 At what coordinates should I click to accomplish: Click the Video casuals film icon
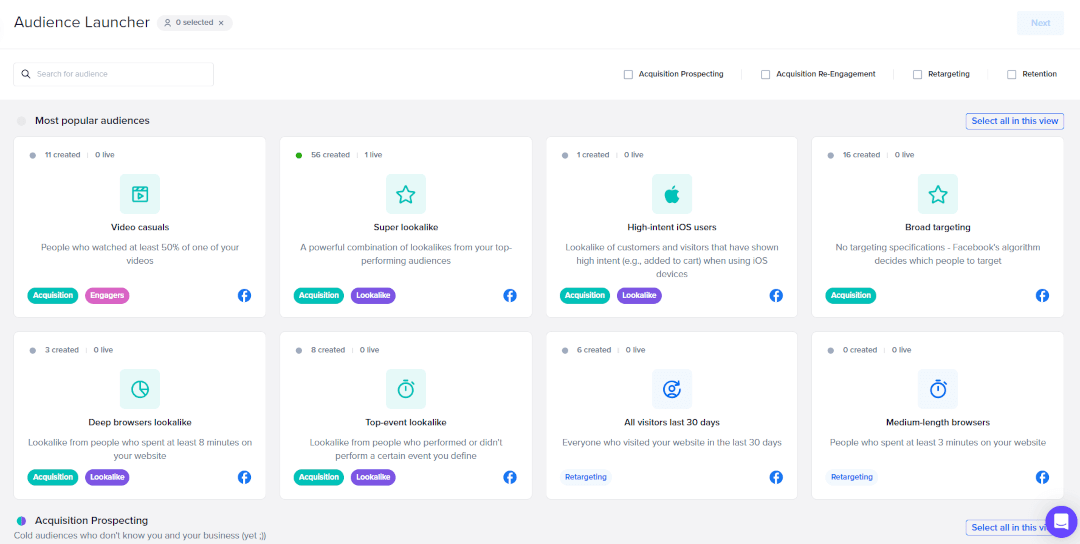pyautogui.click(x=140, y=194)
